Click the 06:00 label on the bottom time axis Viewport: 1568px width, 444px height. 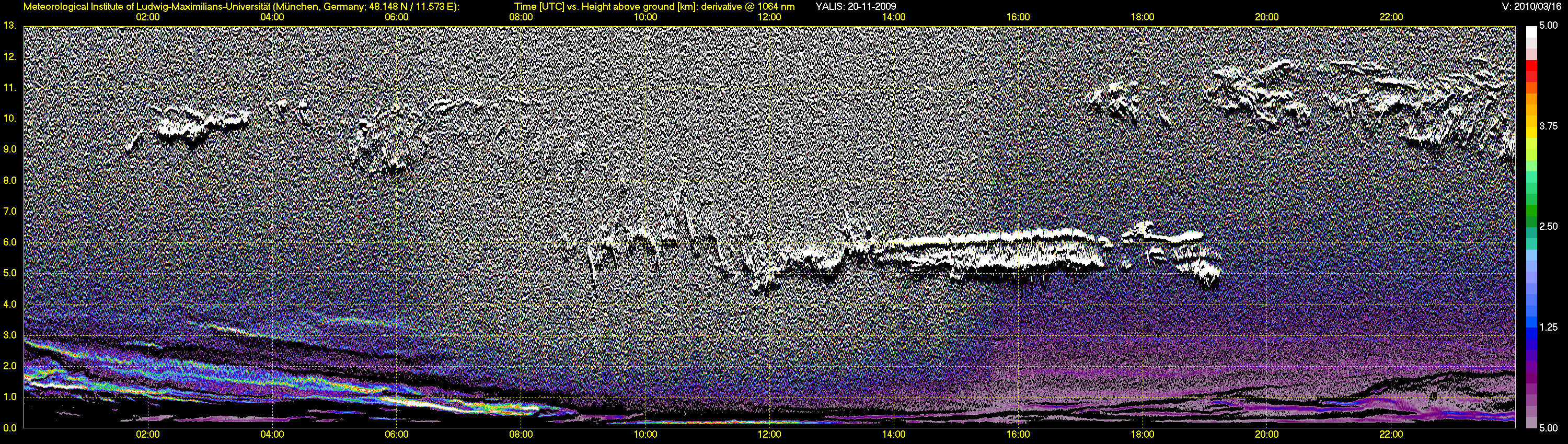[x=396, y=435]
